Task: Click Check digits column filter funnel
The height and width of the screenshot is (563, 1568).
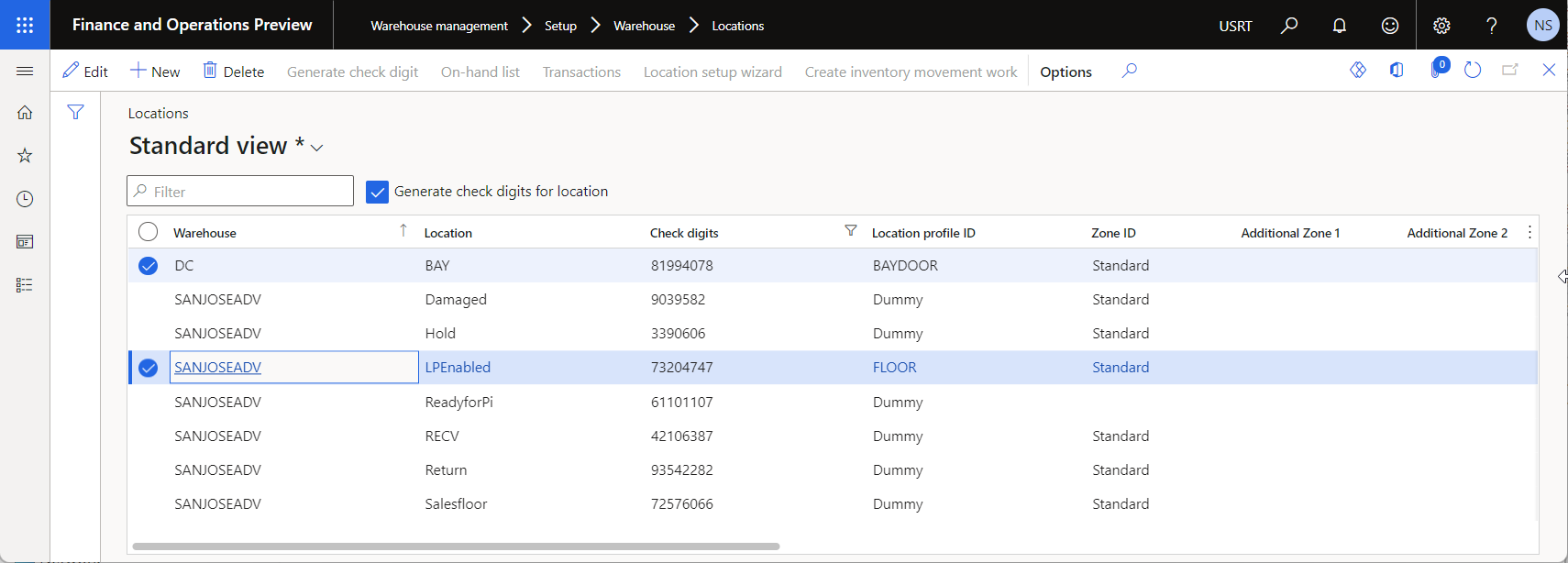Action: pos(851,231)
